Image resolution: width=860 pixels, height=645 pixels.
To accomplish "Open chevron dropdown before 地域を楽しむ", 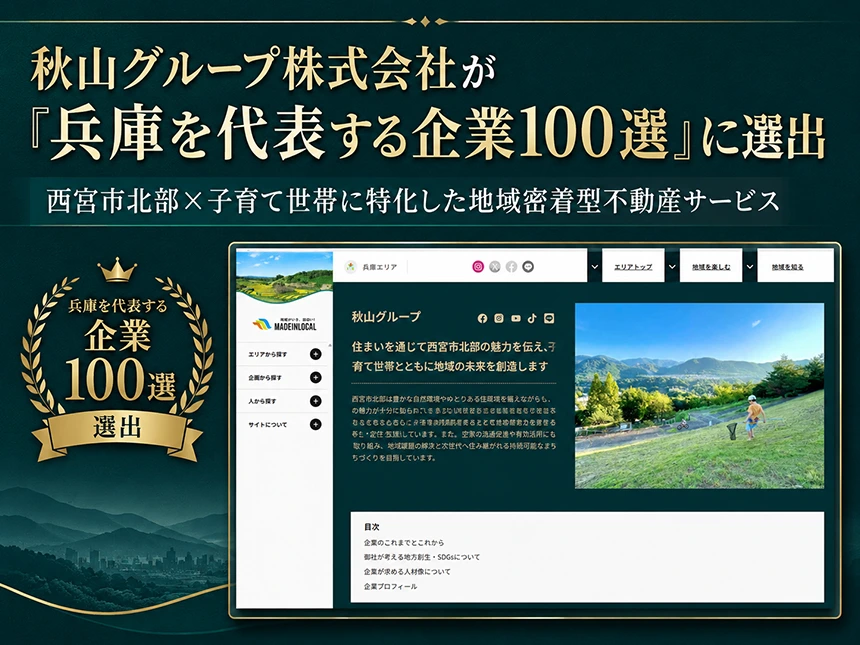I will (x=672, y=267).
